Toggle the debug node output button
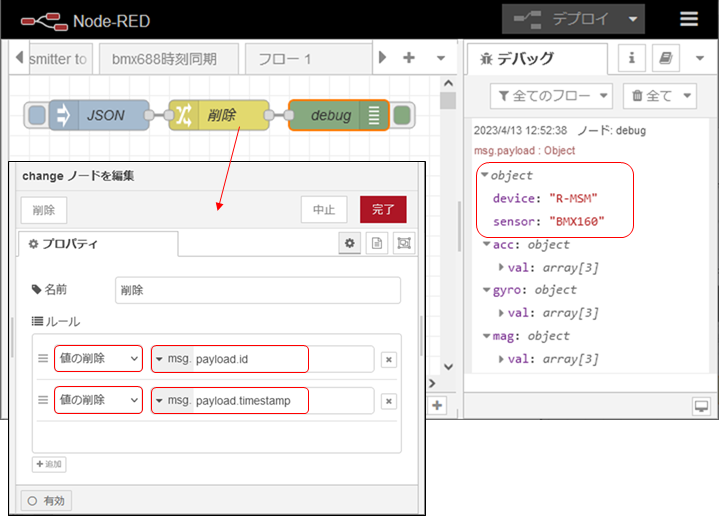This screenshot has width=719, height=516. tap(402, 115)
